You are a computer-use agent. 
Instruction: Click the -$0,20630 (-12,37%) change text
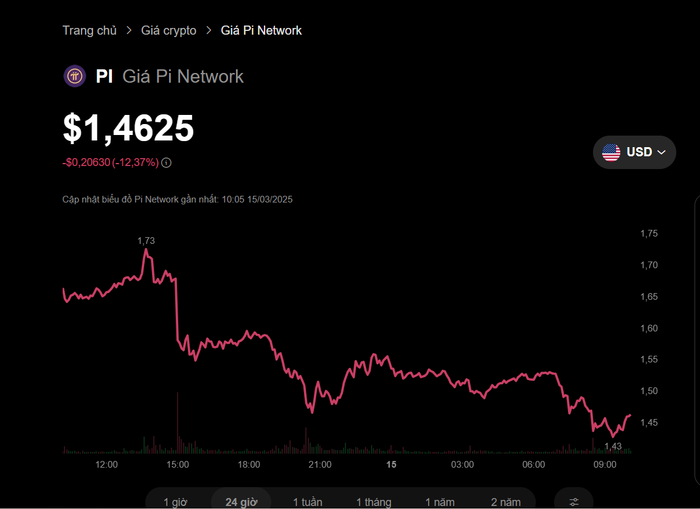click(x=110, y=162)
